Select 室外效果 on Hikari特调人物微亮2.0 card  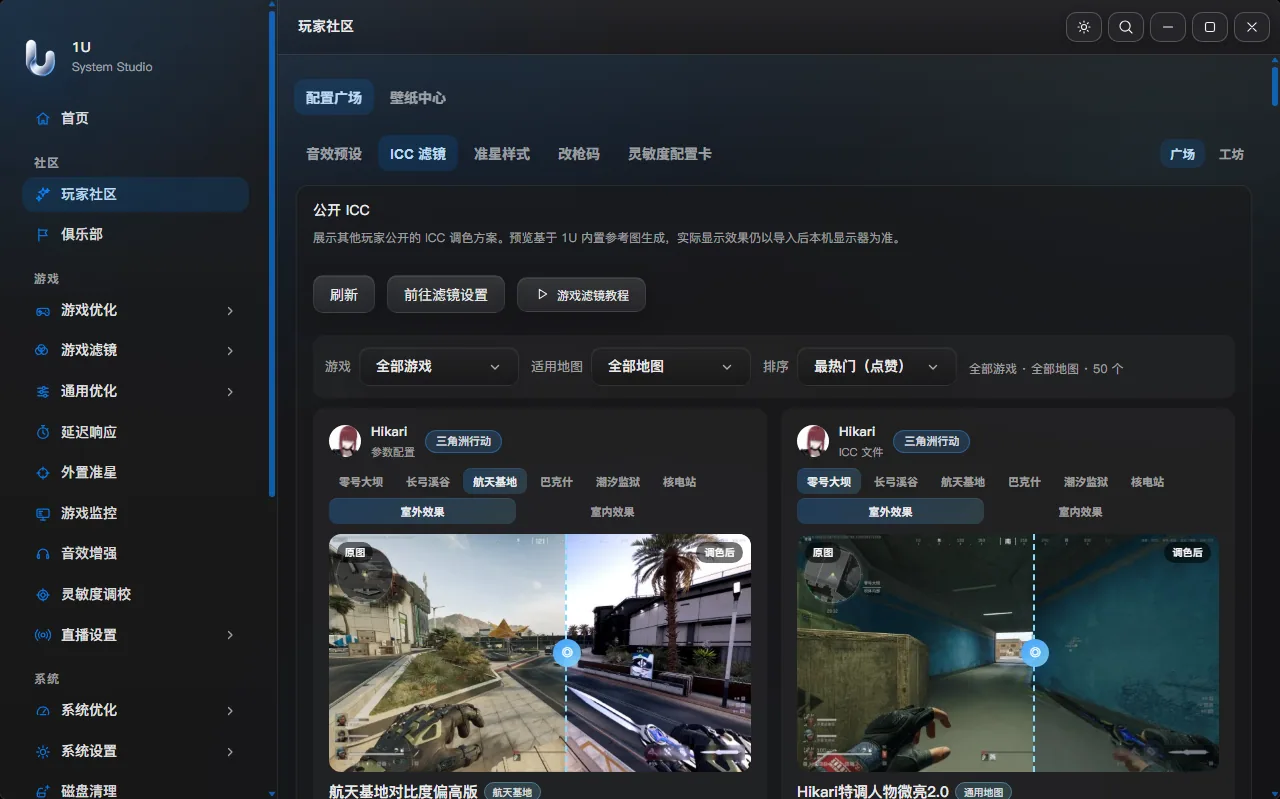pyautogui.click(x=890, y=512)
